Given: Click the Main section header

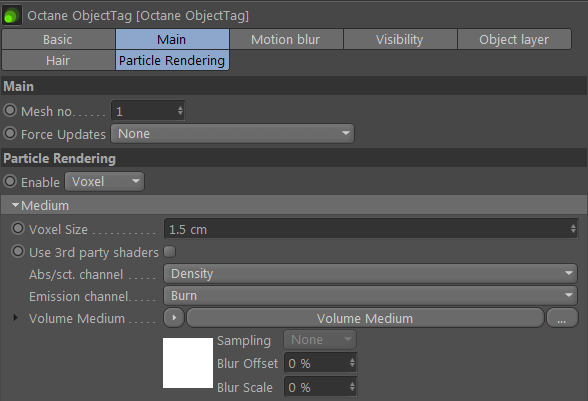Looking at the screenshot, I should click(294, 86).
